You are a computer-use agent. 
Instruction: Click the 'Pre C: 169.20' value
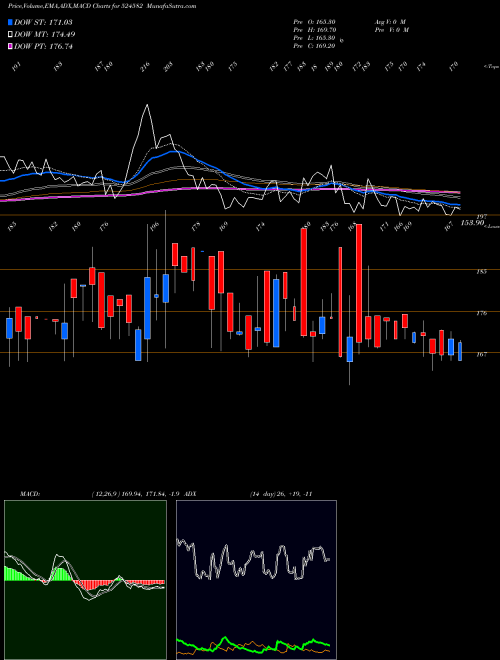coord(314,46)
